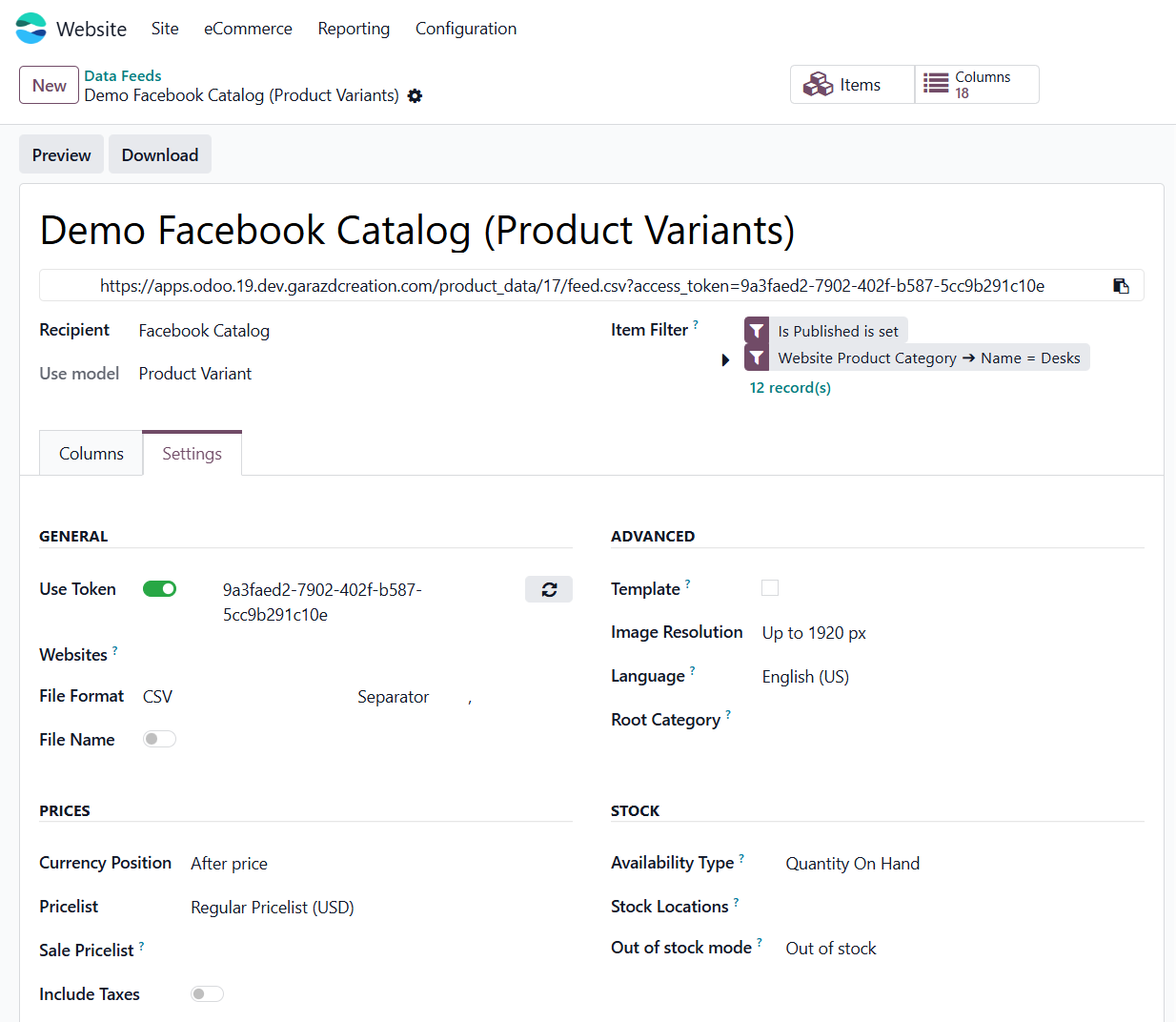Click the Website app name
The image size is (1176, 1022).
click(91, 29)
